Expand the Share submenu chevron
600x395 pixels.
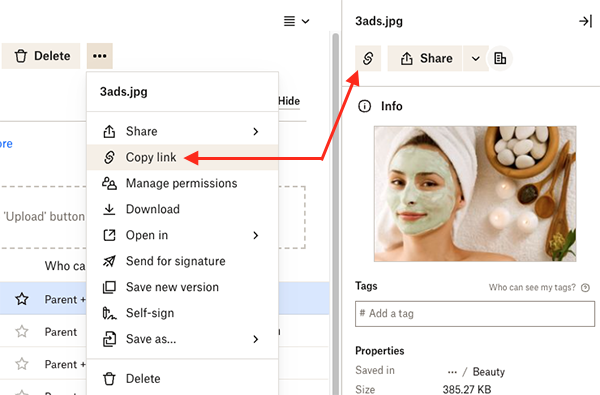256,132
